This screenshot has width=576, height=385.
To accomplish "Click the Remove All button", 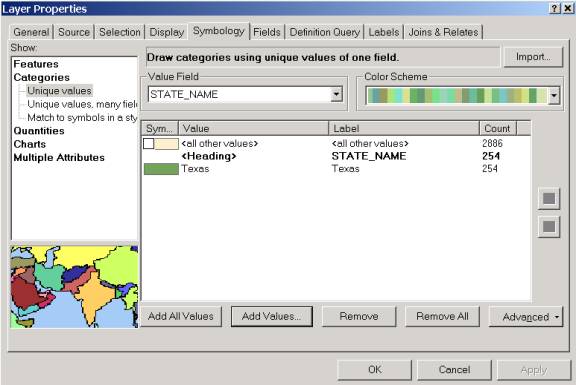I will (442, 316).
